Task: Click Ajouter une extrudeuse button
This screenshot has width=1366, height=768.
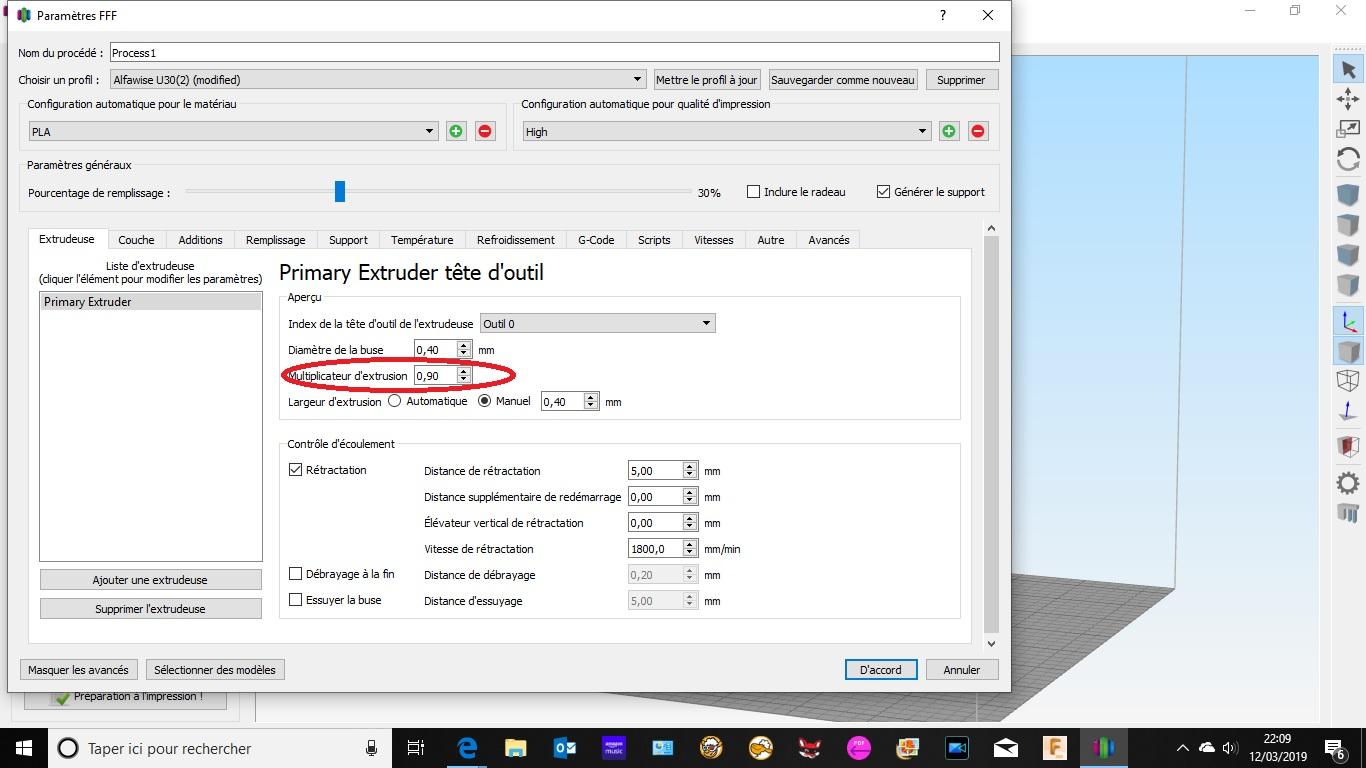Action: pos(150,580)
